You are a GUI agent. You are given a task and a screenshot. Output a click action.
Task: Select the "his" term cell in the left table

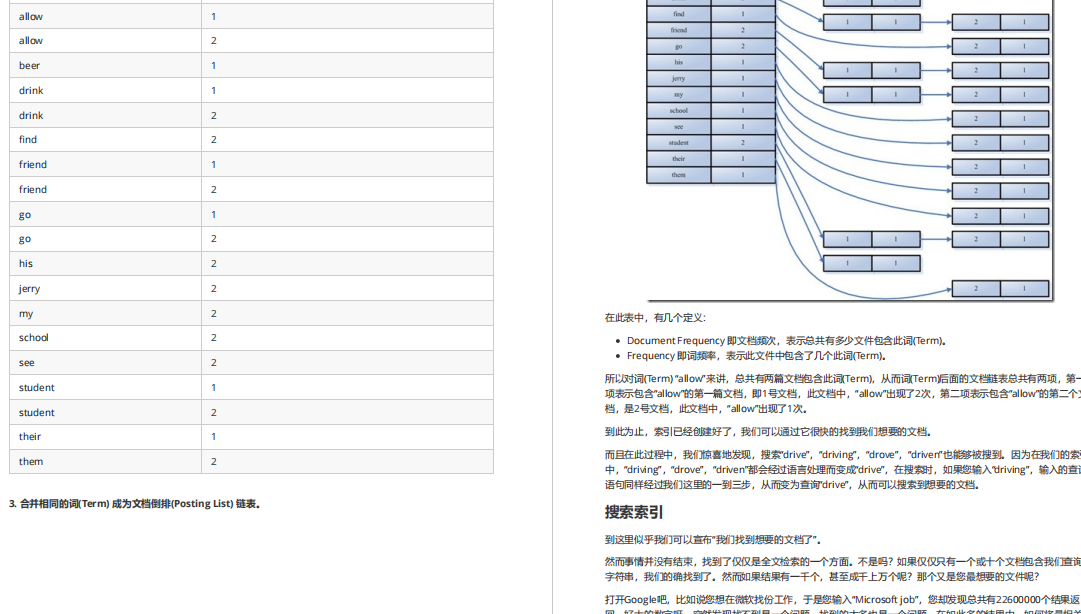(x=105, y=264)
